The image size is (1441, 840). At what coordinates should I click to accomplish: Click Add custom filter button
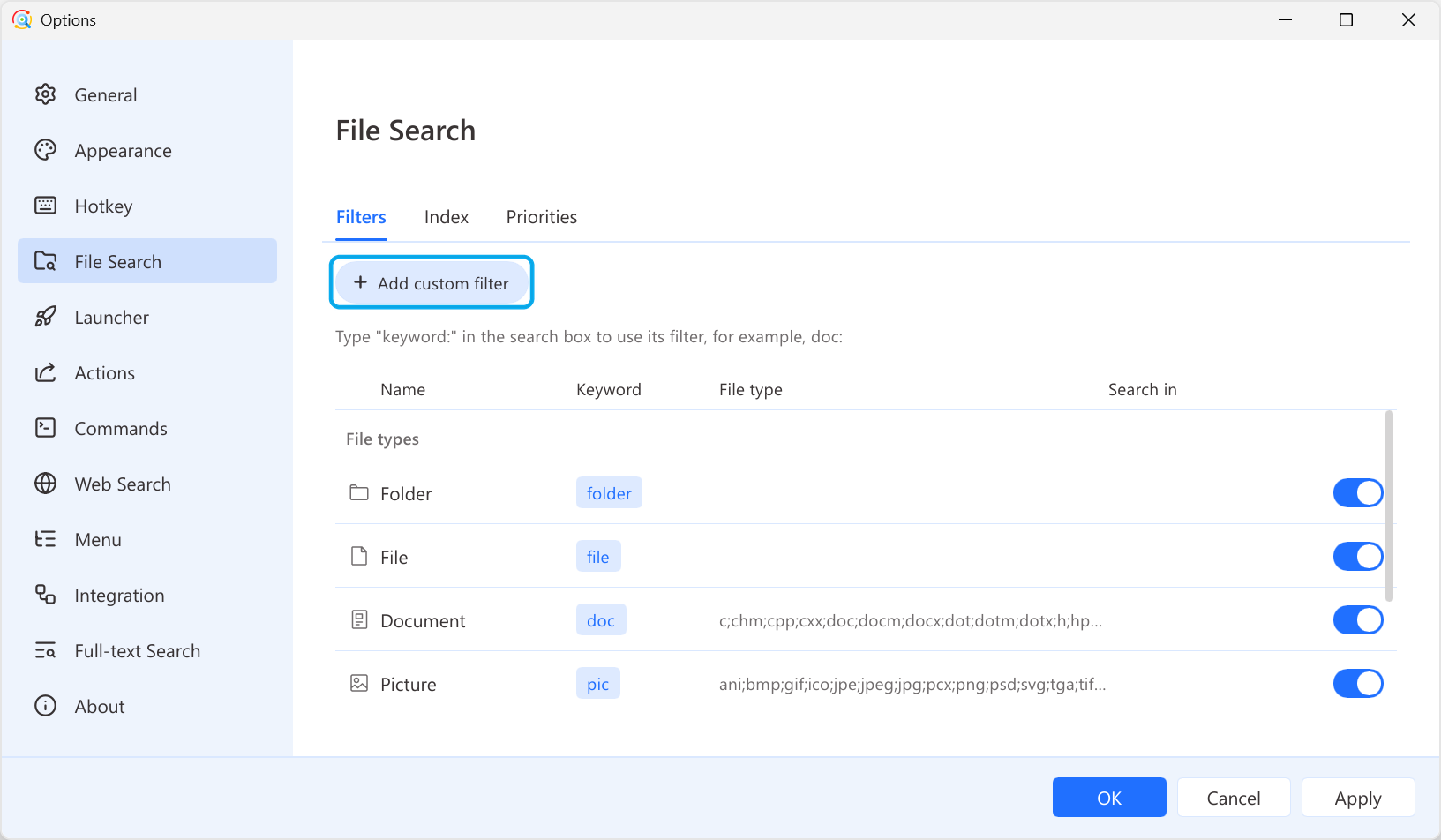432,282
